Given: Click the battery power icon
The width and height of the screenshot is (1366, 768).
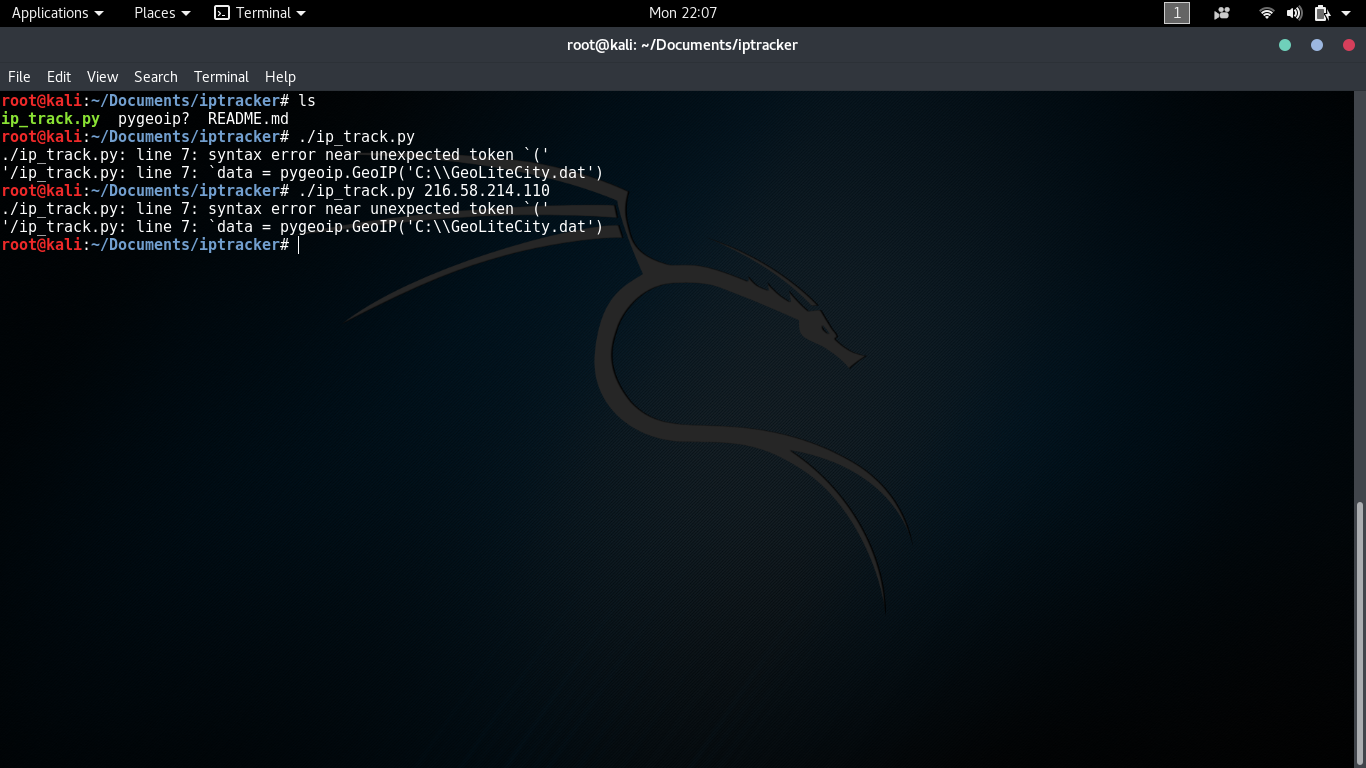Looking at the screenshot, I should pyautogui.click(x=1322, y=13).
